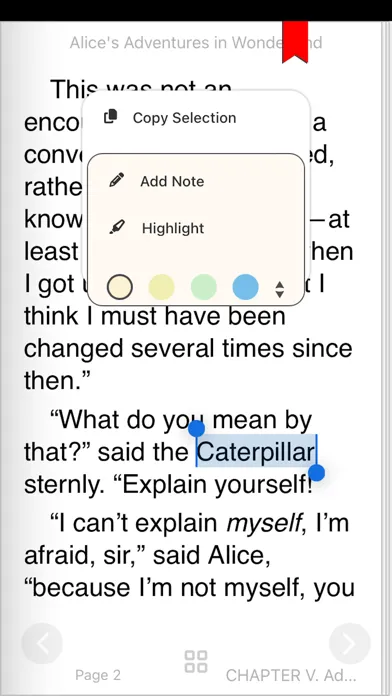
Task: Pick the blue highlight color swatch
Action: pos(245,287)
